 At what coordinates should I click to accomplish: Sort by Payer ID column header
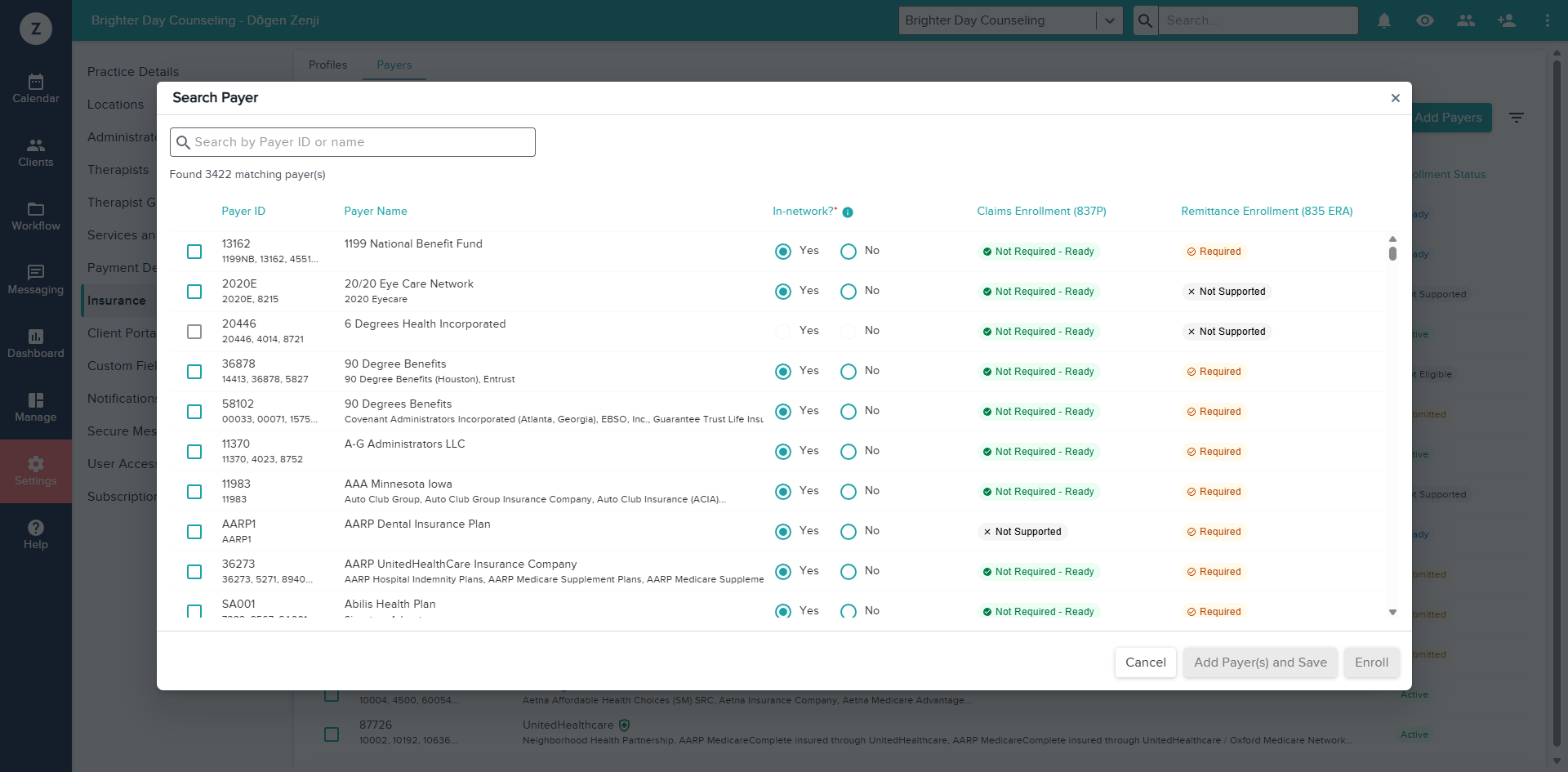point(243,212)
